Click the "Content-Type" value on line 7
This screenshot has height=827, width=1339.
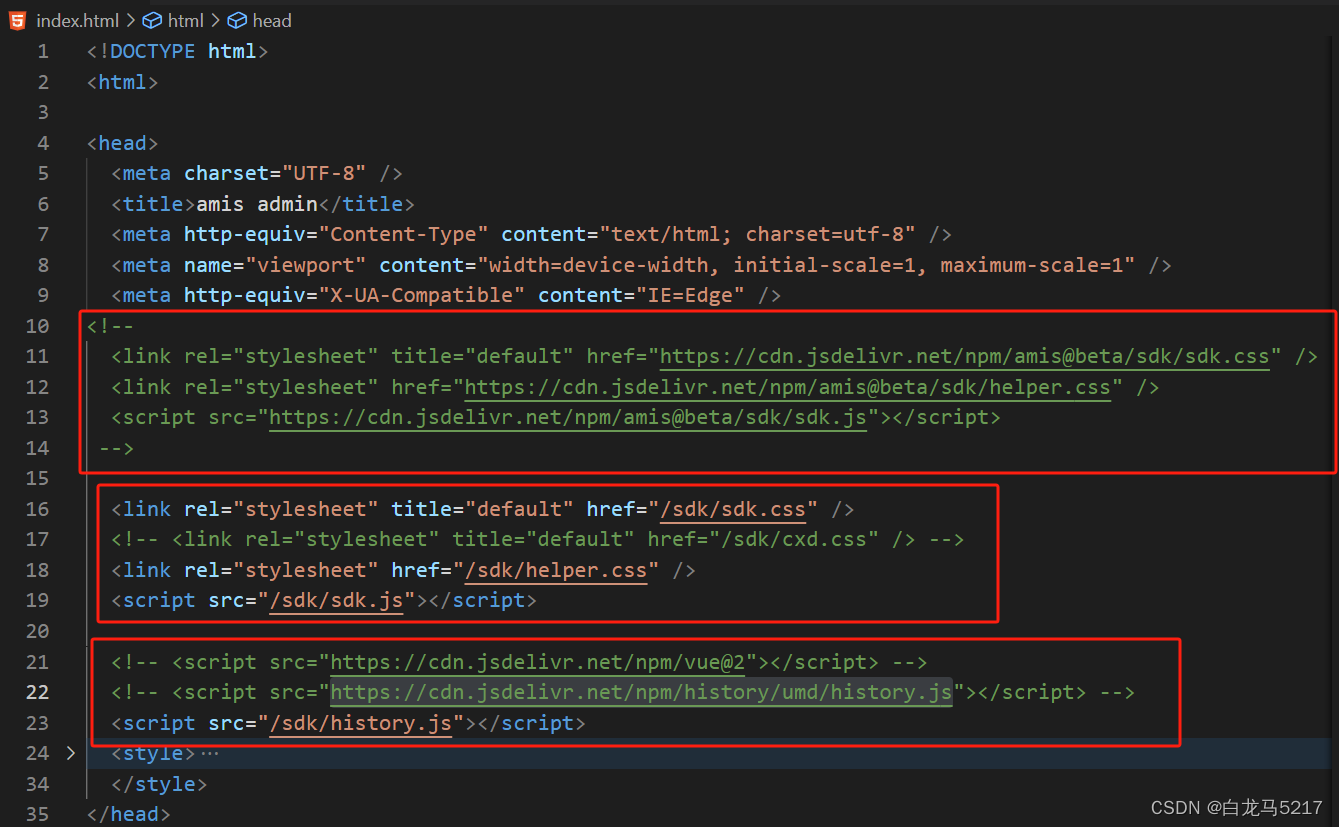(x=404, y=234)
